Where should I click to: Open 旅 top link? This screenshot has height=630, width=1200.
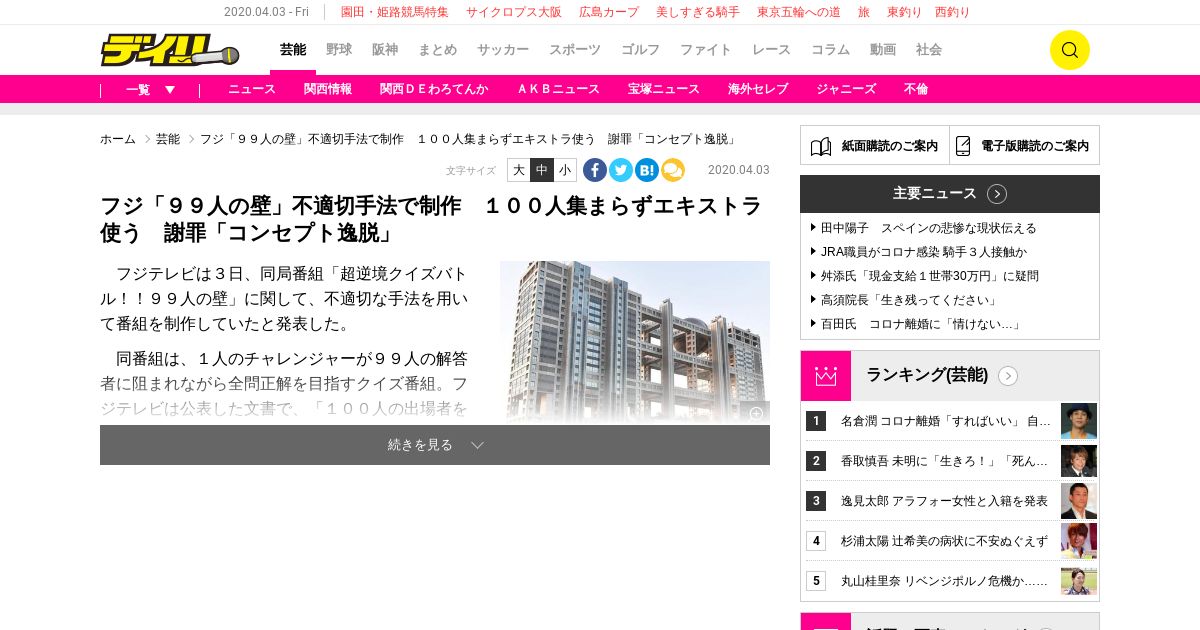point(864,12)
